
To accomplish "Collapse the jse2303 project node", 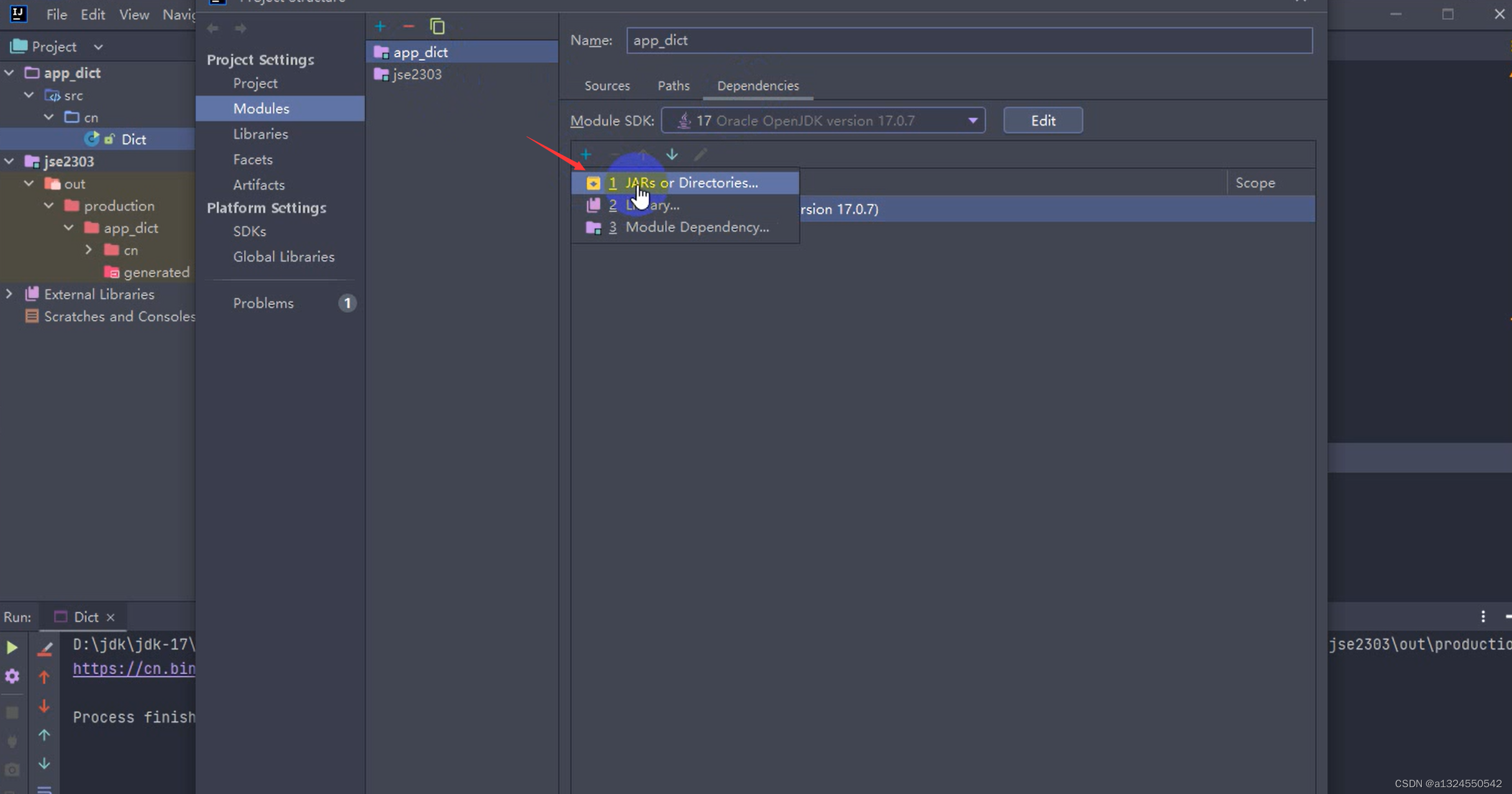I will (x=9, y=162).
